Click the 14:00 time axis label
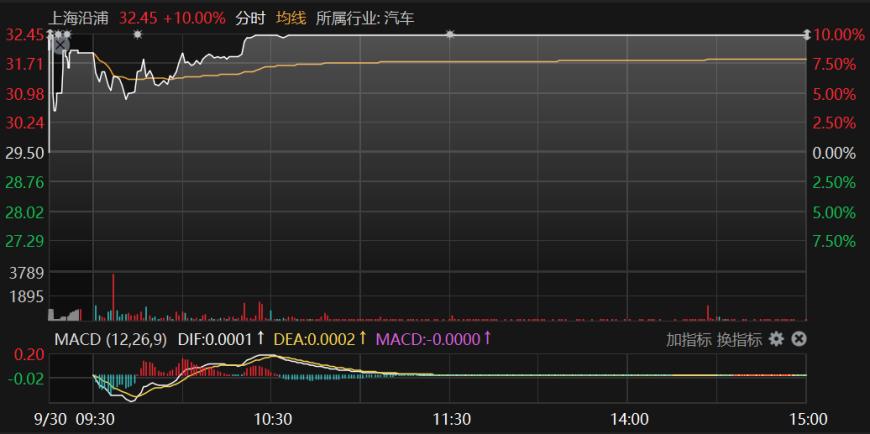 click(629, 418)
